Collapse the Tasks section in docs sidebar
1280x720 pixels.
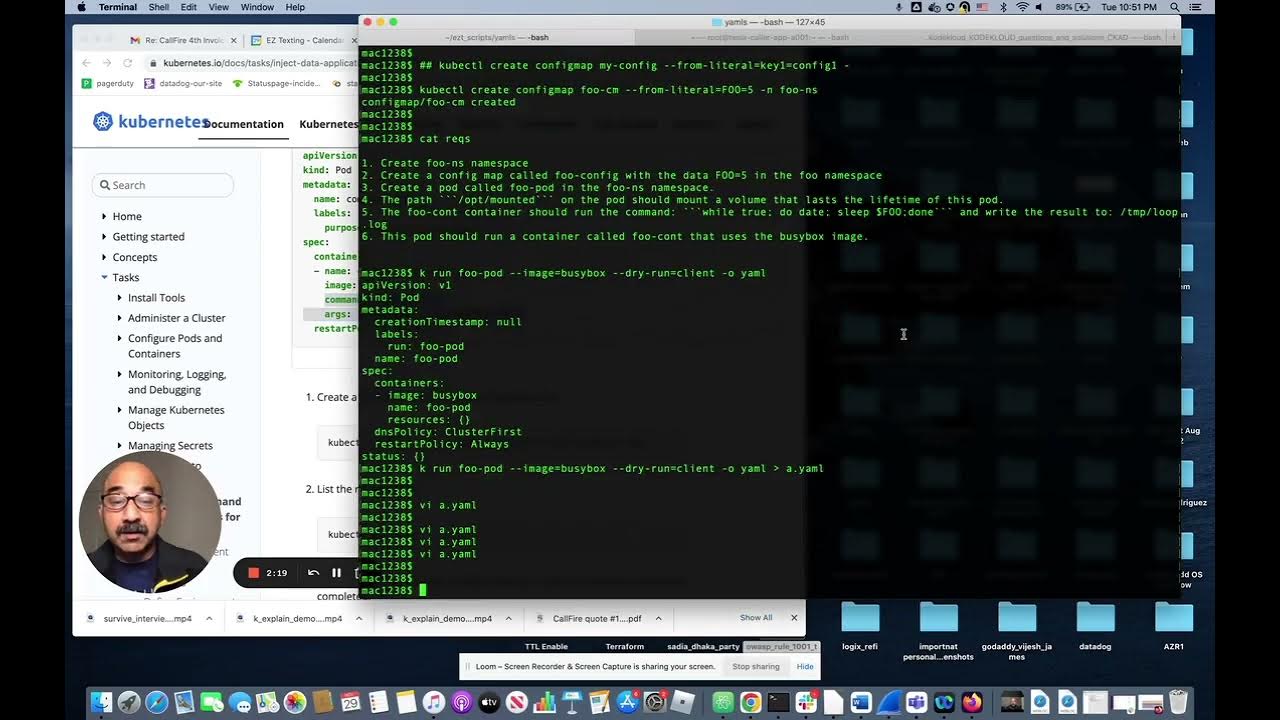[x=104, y=277]
